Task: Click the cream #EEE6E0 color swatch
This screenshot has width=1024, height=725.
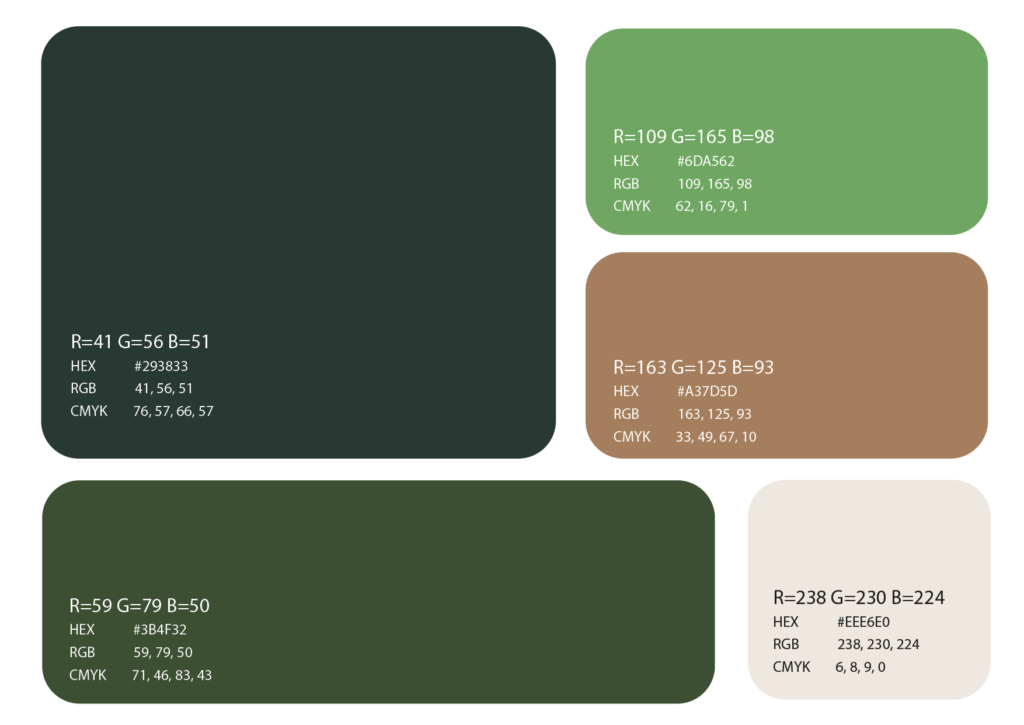Action: click(x=869, y=590)
